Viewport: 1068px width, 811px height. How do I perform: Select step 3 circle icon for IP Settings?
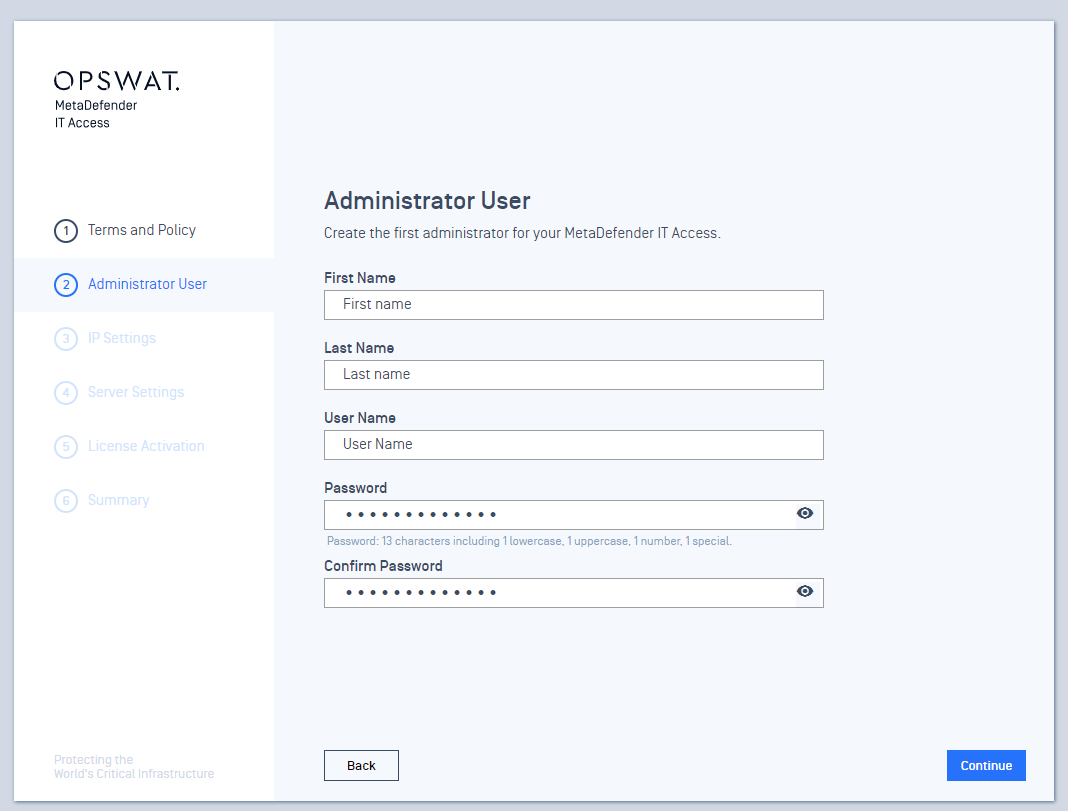66,338
